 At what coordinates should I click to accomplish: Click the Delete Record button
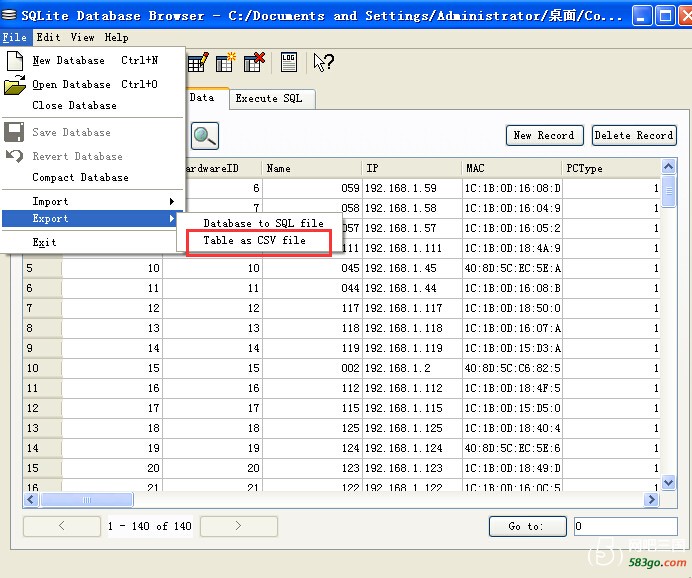634,135
